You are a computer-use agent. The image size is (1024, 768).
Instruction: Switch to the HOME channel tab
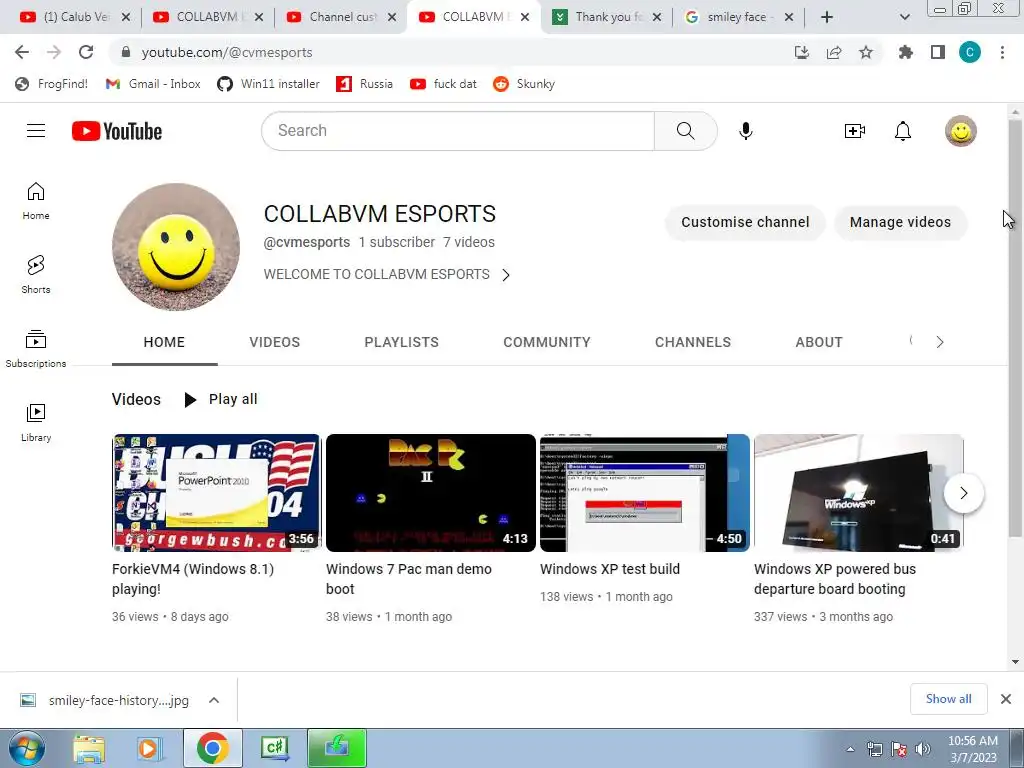(164, 342)
